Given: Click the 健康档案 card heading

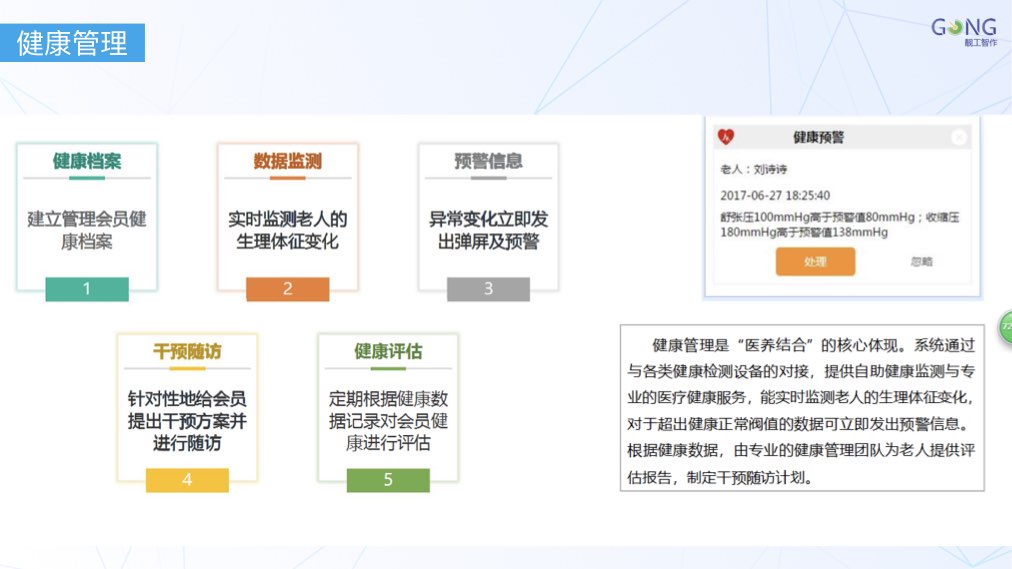Looking at the screenshot, I should [x=87, y=161].
